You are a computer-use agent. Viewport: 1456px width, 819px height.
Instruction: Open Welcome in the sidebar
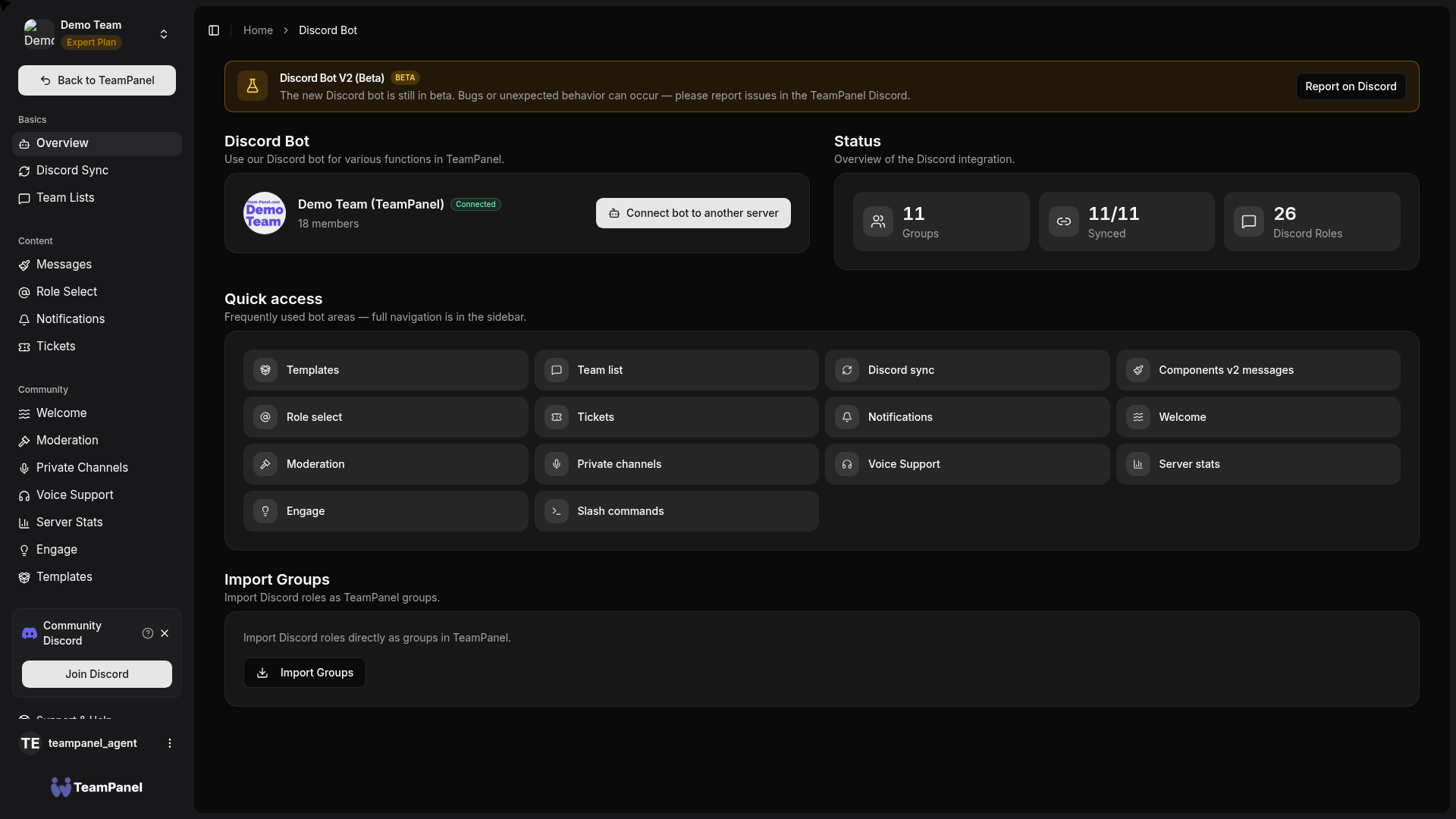click(x=97, y=413)
